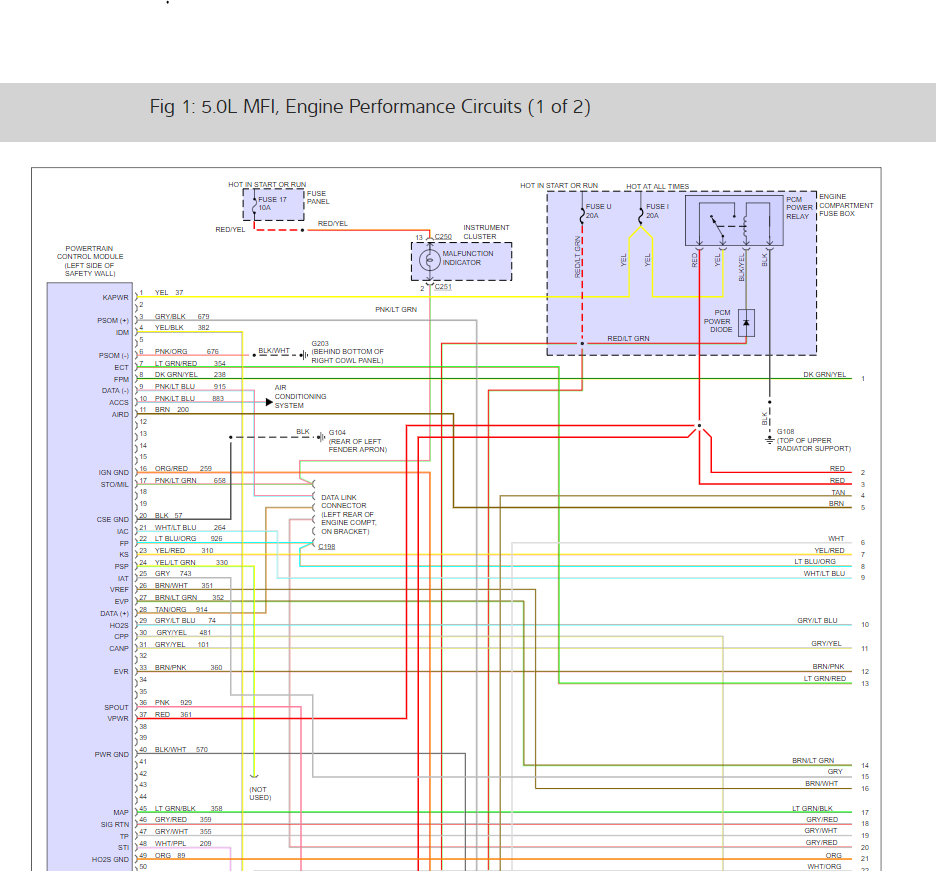Click the KAPWR pin label
The image size is (936, 891).
(115, 297)
